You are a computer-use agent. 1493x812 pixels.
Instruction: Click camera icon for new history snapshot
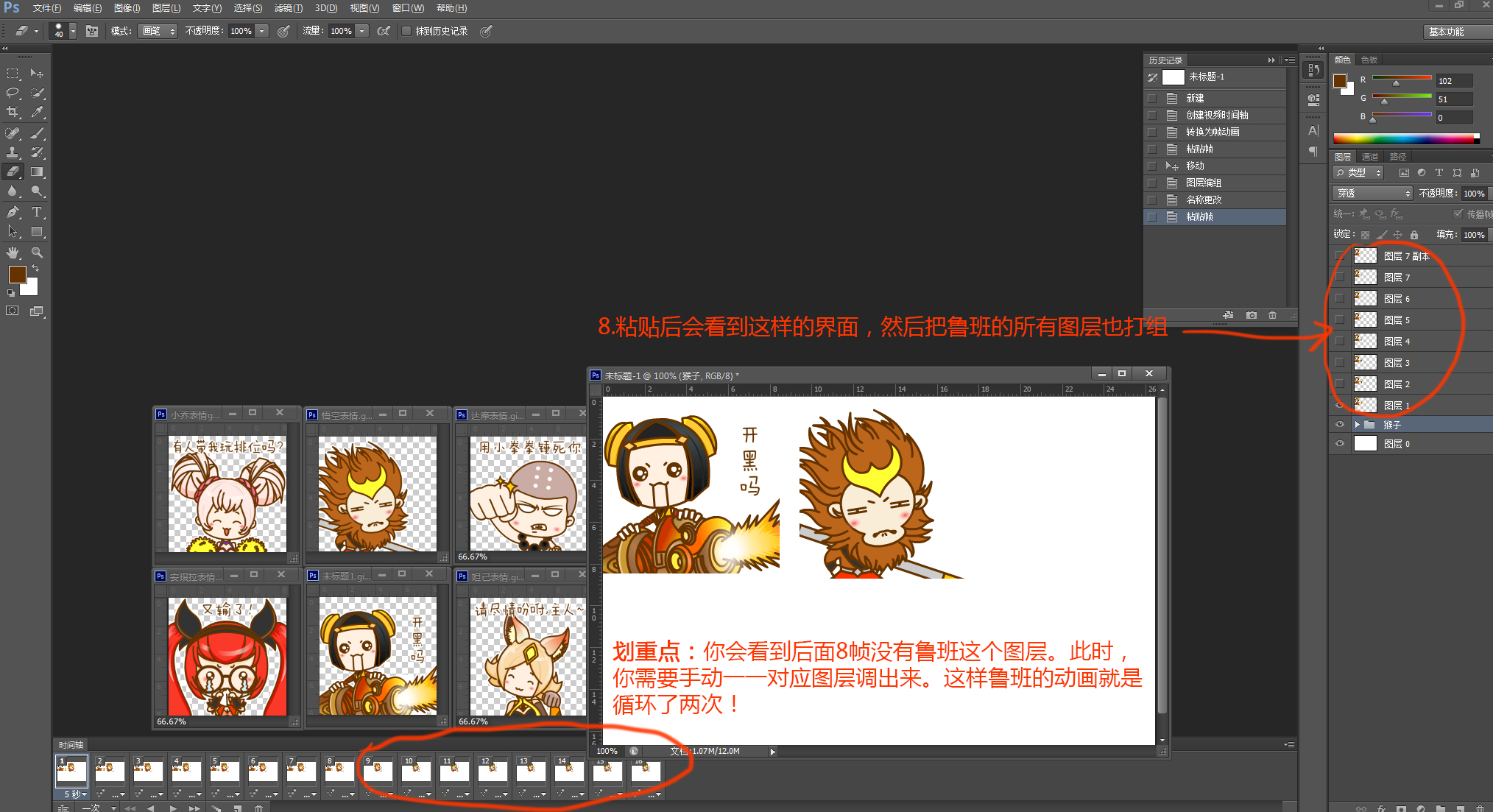click(x=1251, y=315)
